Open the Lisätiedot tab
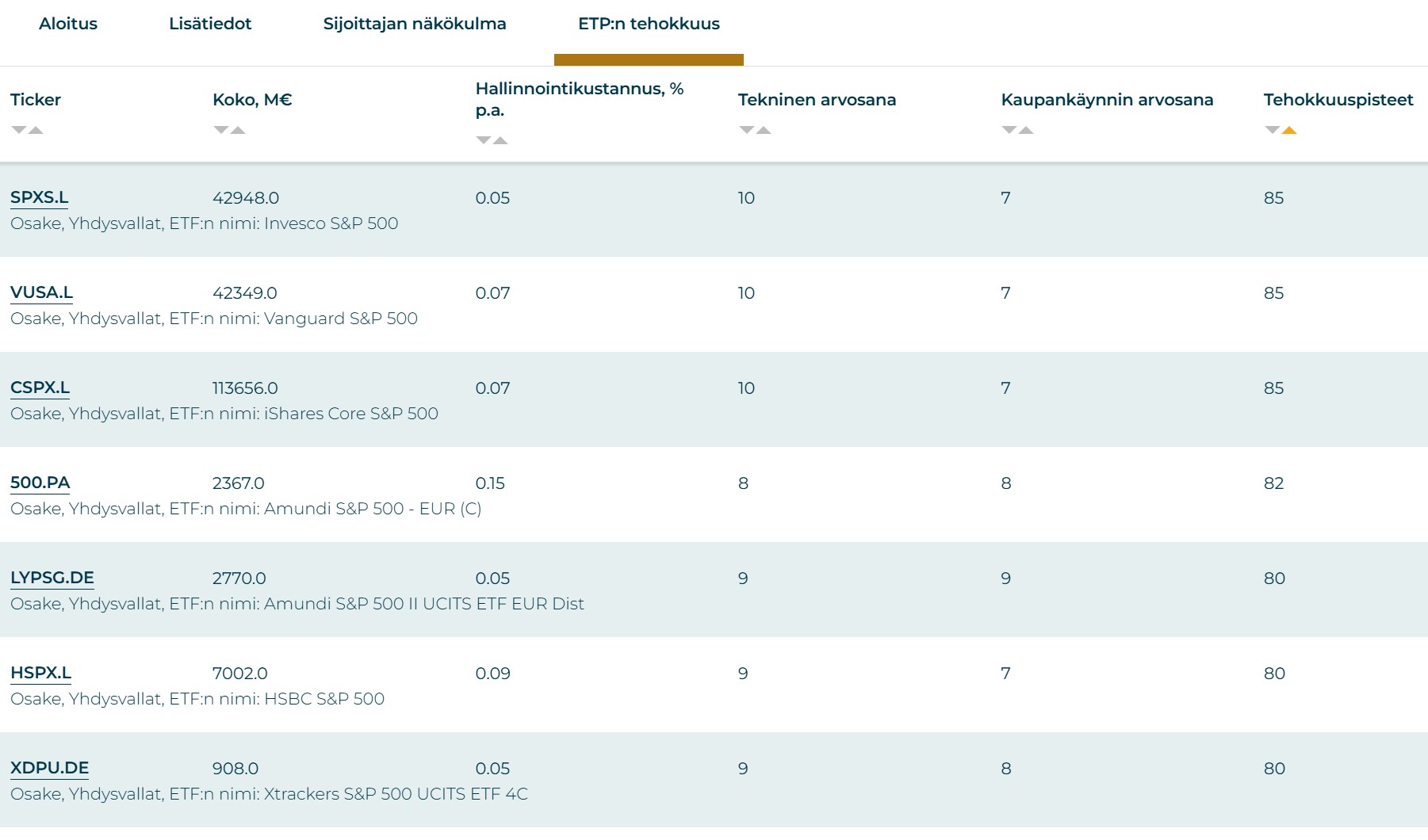The width and height of the screenshot is (1428, 840). click(x=210, y=24)
